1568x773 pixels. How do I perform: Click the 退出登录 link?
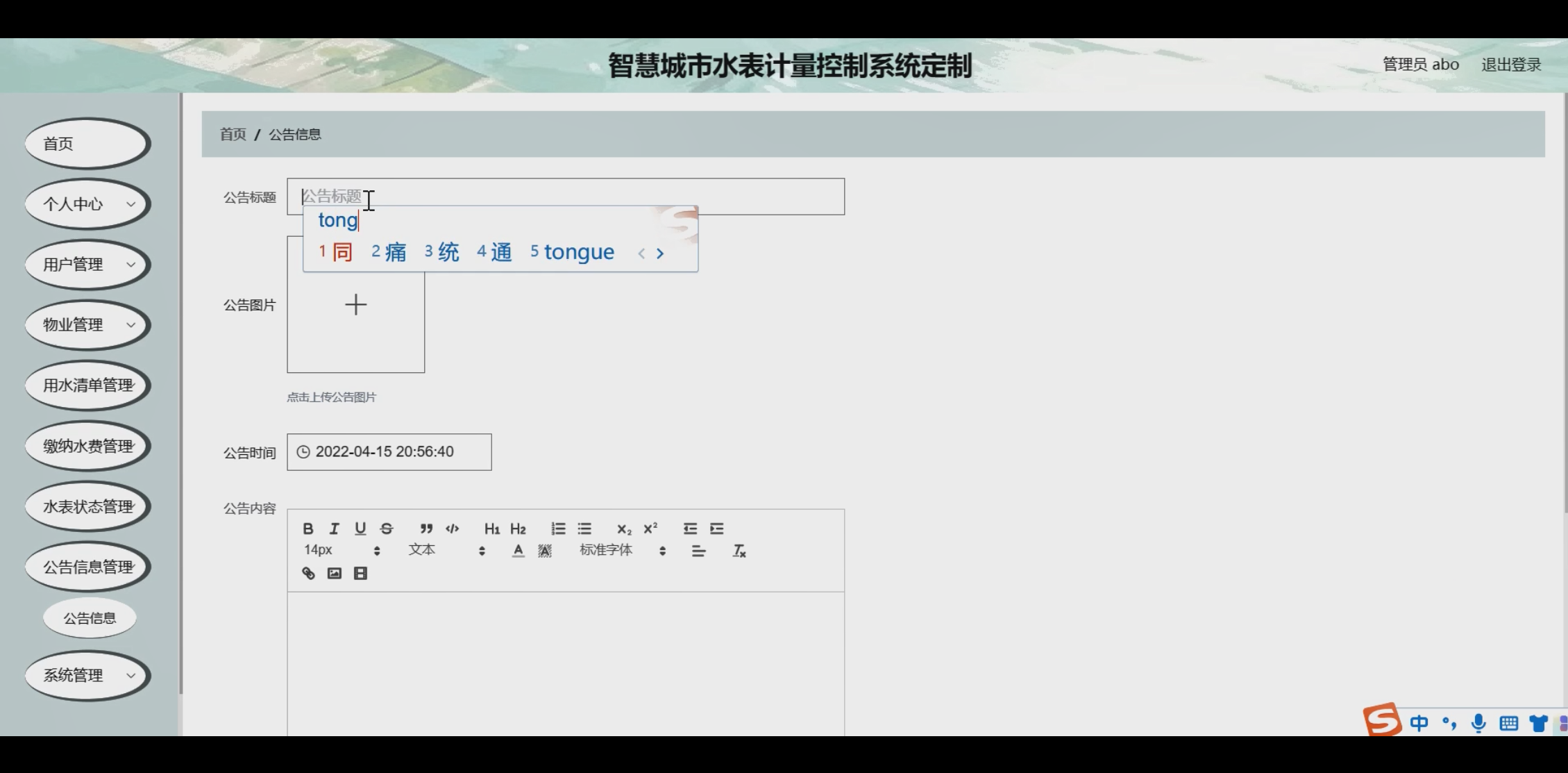[x=1511, y=65]
